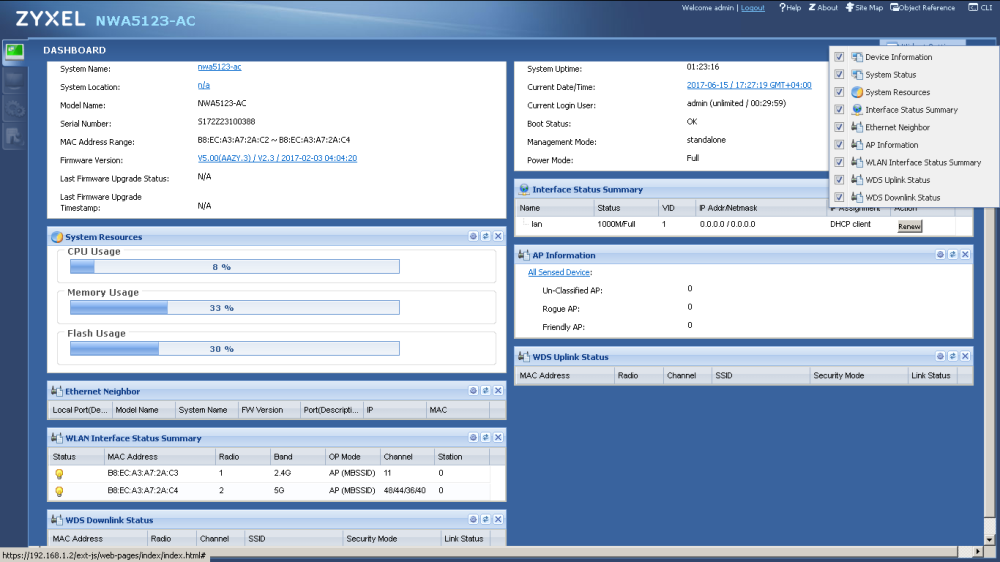
Task: Click the Logout link
Action: point(753,8)
